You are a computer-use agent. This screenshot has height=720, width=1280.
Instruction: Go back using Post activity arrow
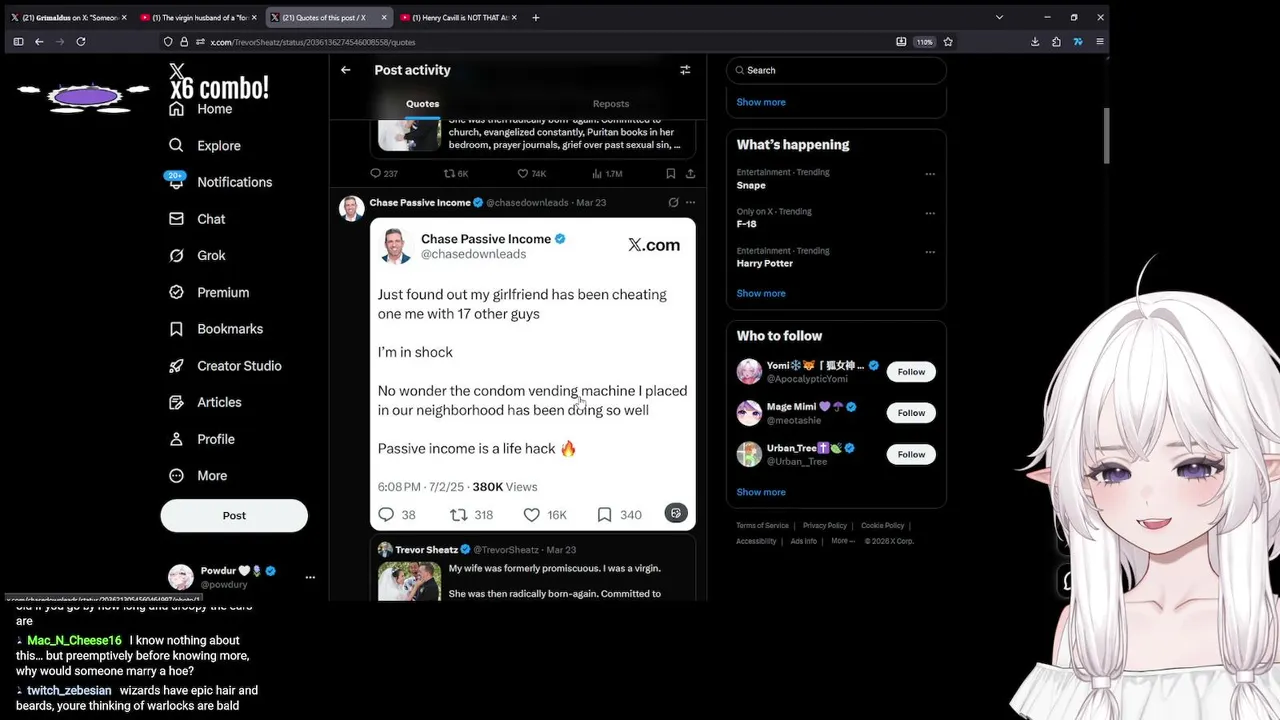point(345,70)
